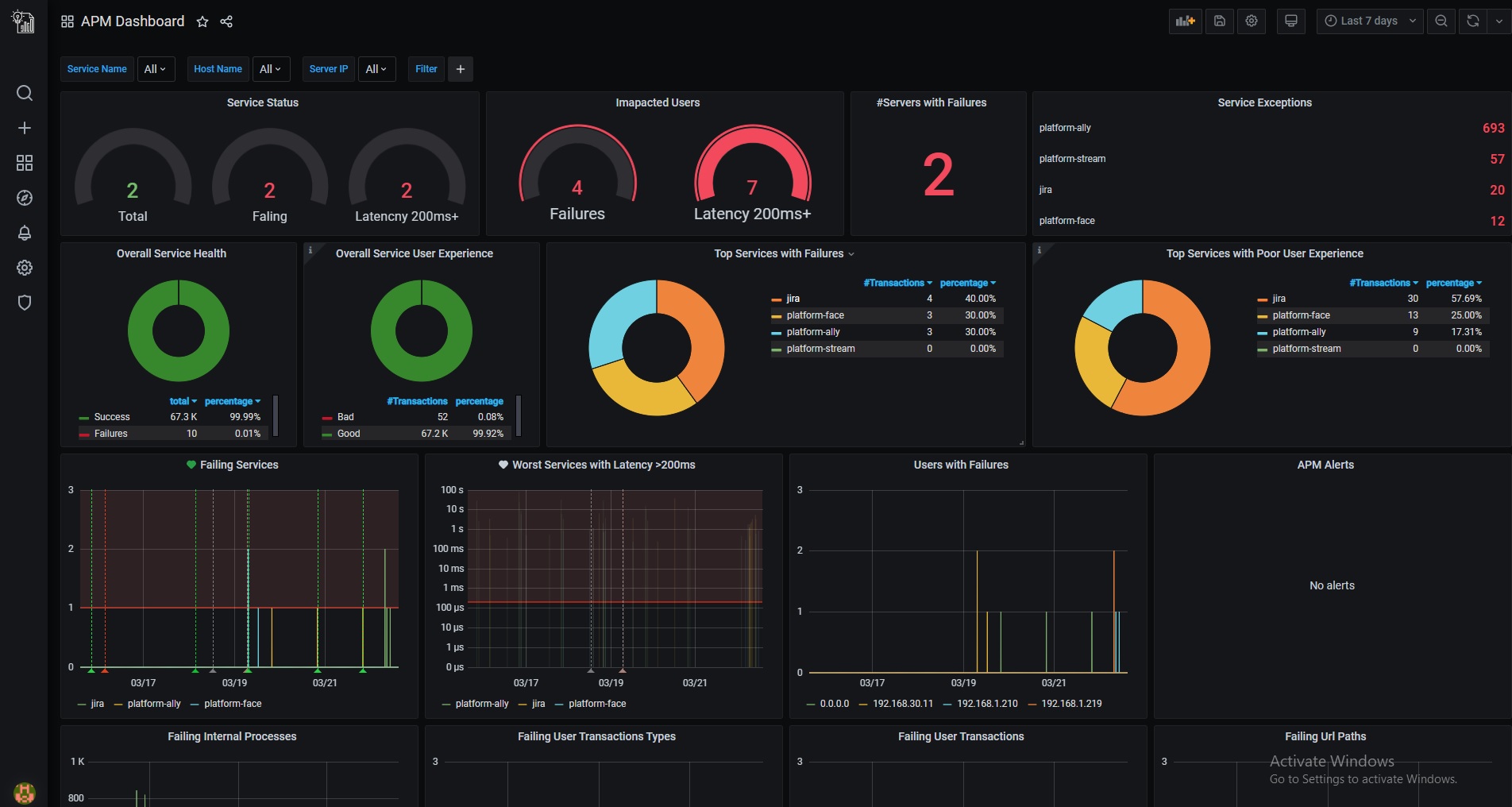The width and height of the screenshot is (1512, 807).
Task: Star the APM Dashboard as favorite
Action: (202, 21)
